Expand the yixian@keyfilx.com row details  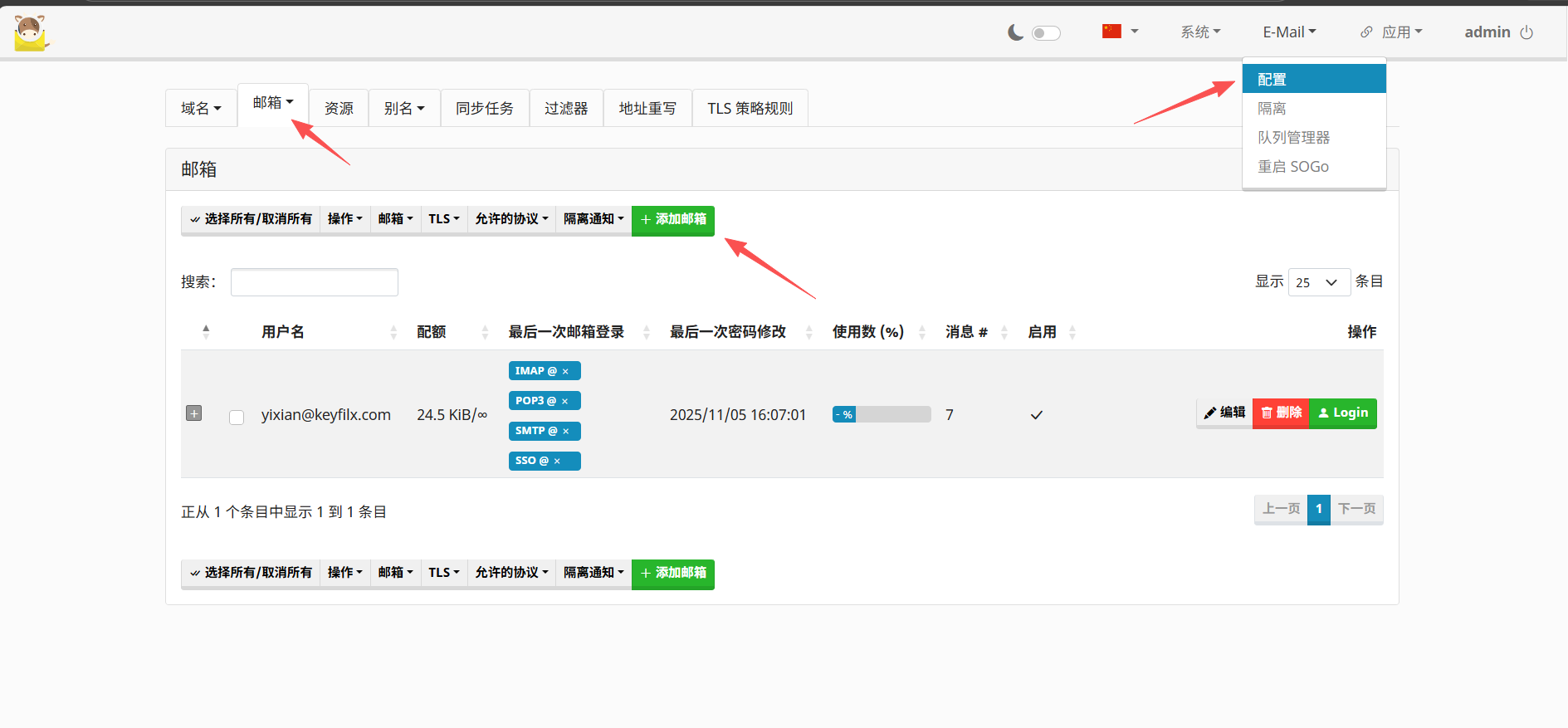click(x=194, y=413)
